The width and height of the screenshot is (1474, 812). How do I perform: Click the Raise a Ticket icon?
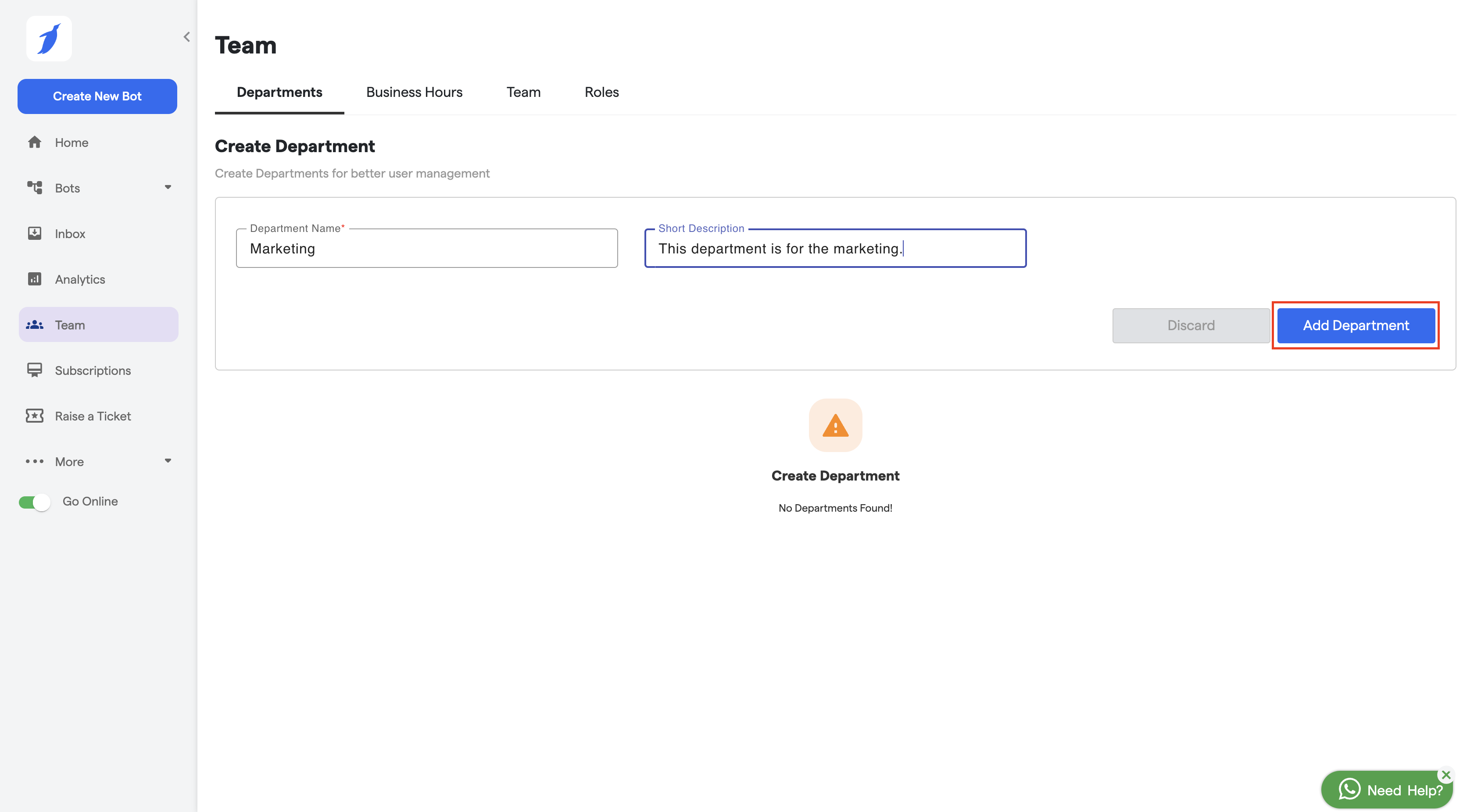pyautogui.click(x=34, y=416)
